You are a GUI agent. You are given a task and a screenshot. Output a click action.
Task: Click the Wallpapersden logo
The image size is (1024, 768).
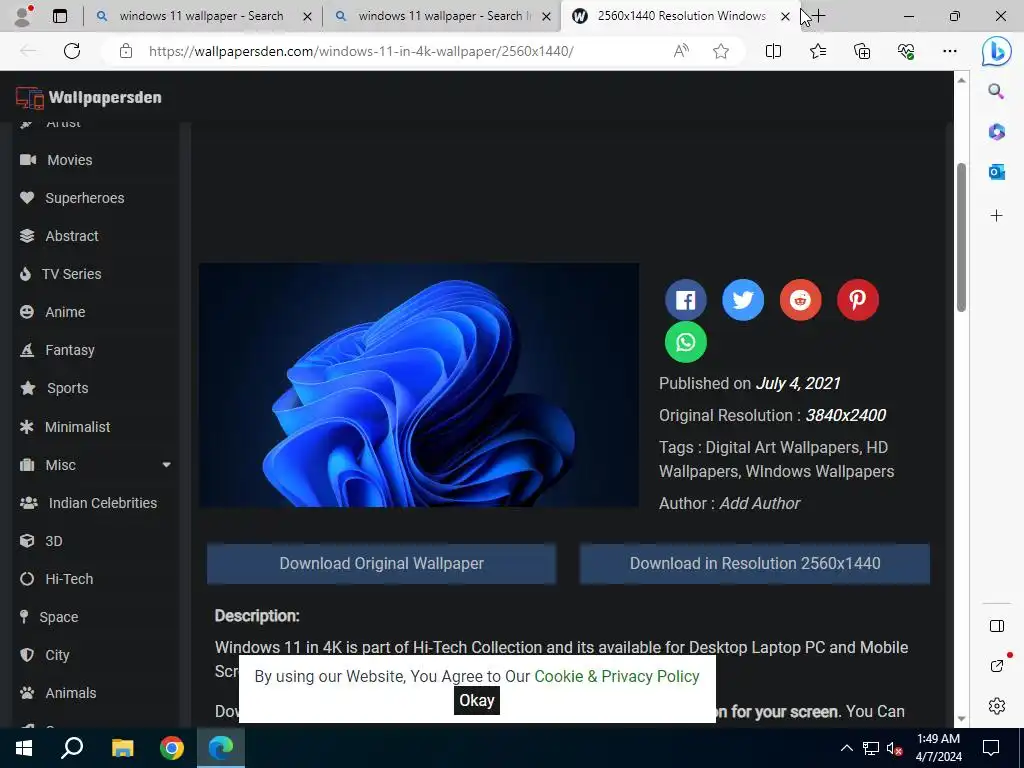(89, 97)
